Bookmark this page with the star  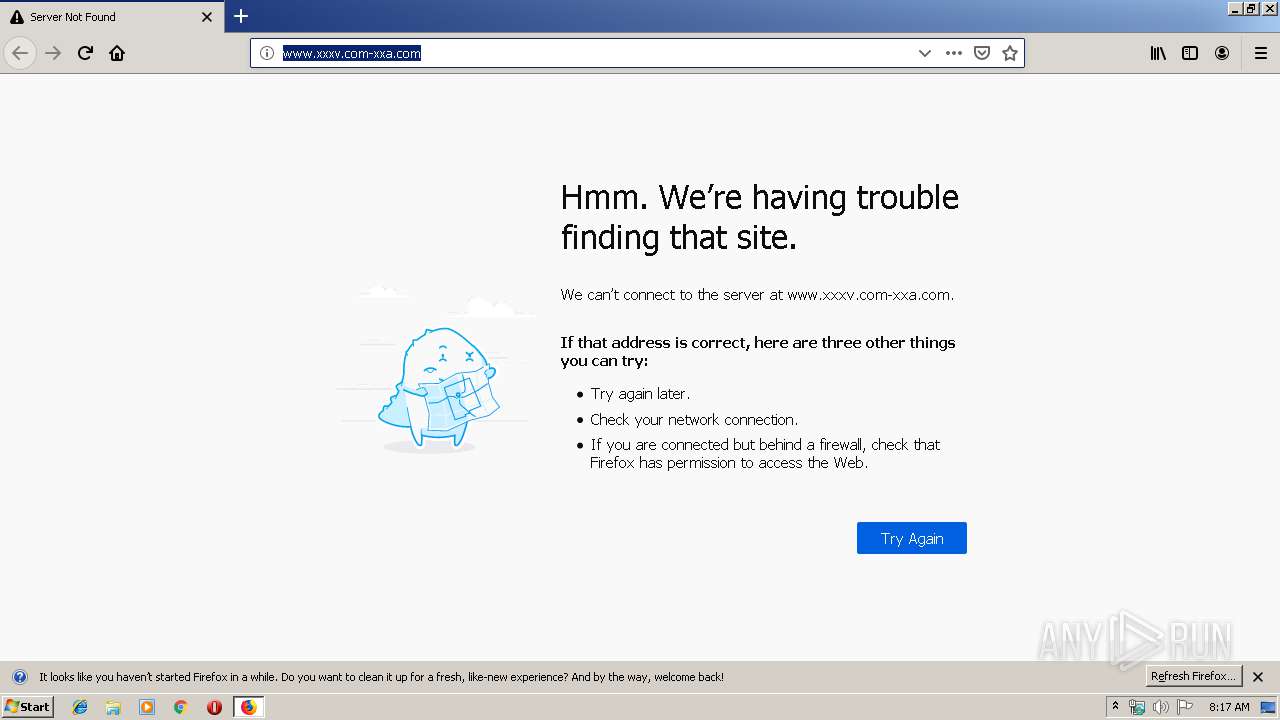coord(1010,53)
